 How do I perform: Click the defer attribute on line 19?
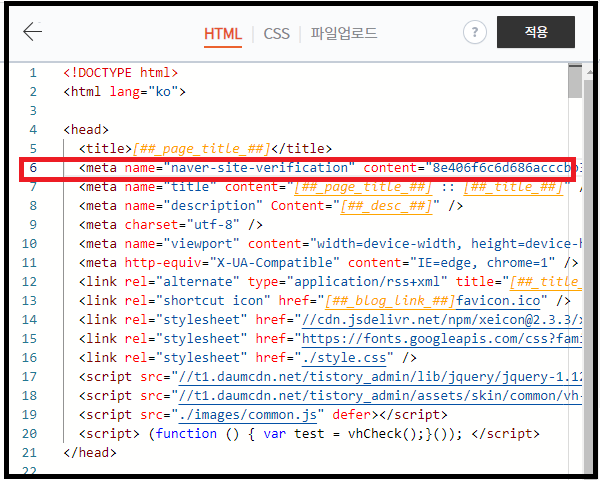(352, 415)
